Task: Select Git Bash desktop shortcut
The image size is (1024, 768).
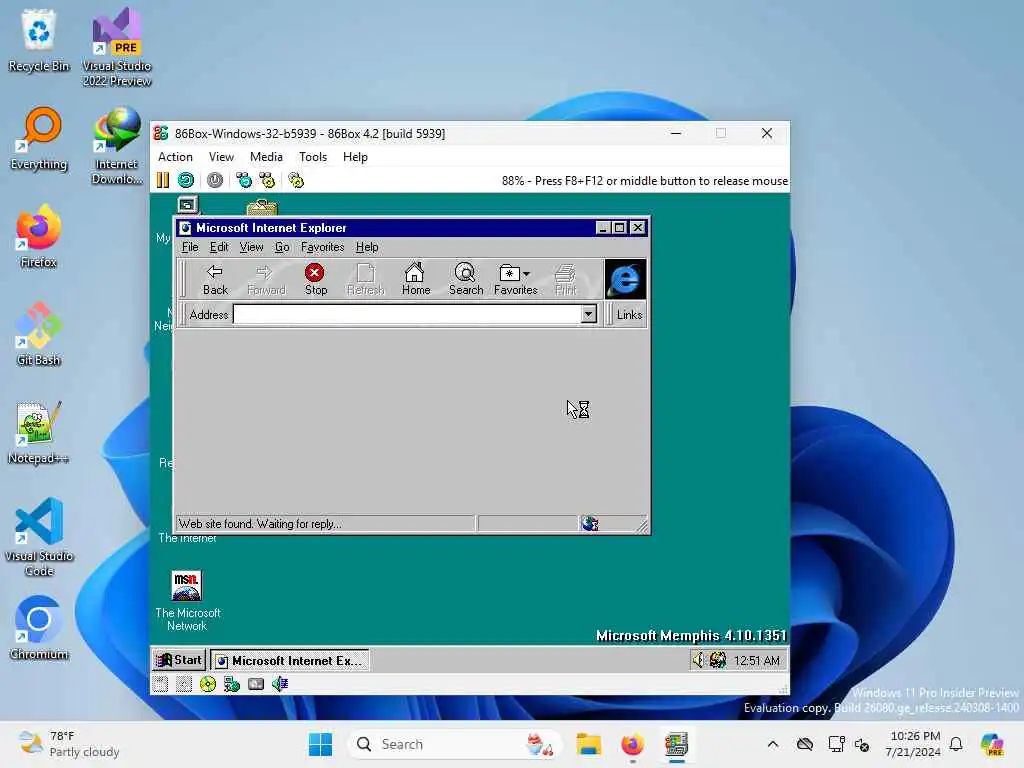Action: 39,334
